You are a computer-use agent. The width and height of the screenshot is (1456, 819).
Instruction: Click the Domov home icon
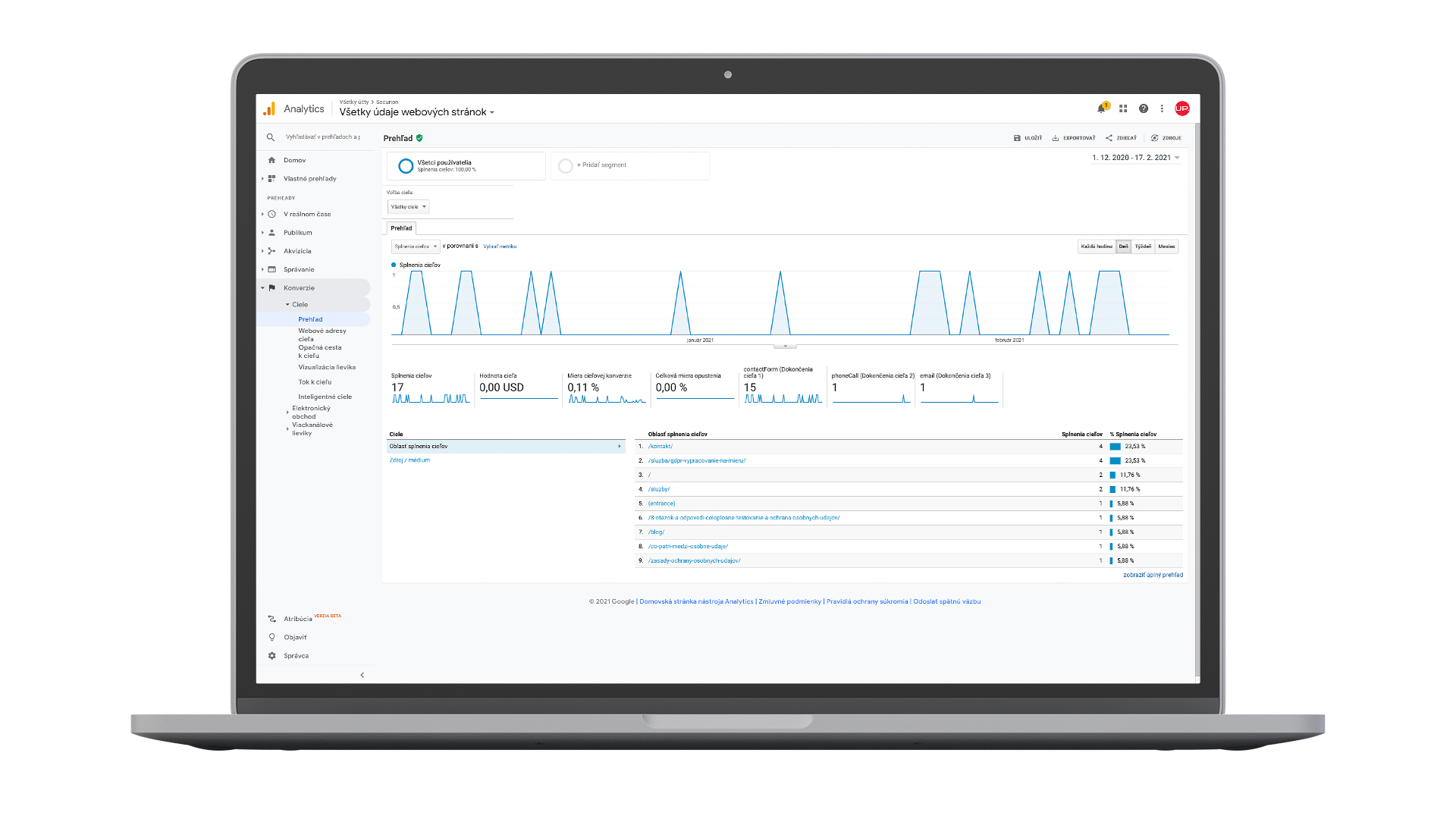[271, 160]
